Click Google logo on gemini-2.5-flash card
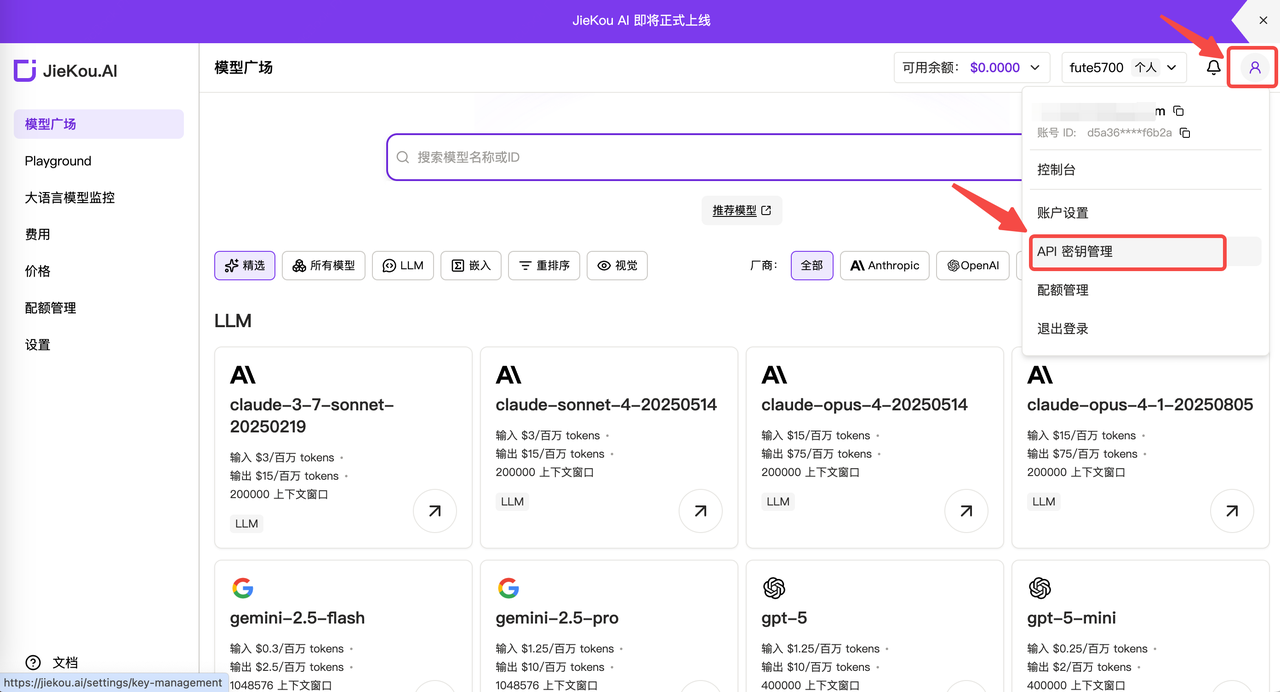This screenshot has height=692, width=1280. point(242,588)
